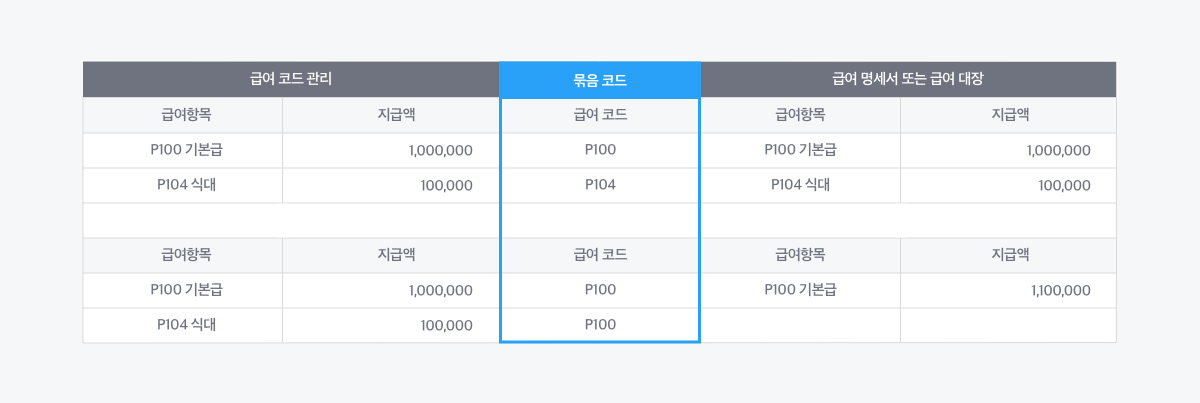
Task: Click top 급여항목 subheader under 급여 코드 관리
Action: 183,115
